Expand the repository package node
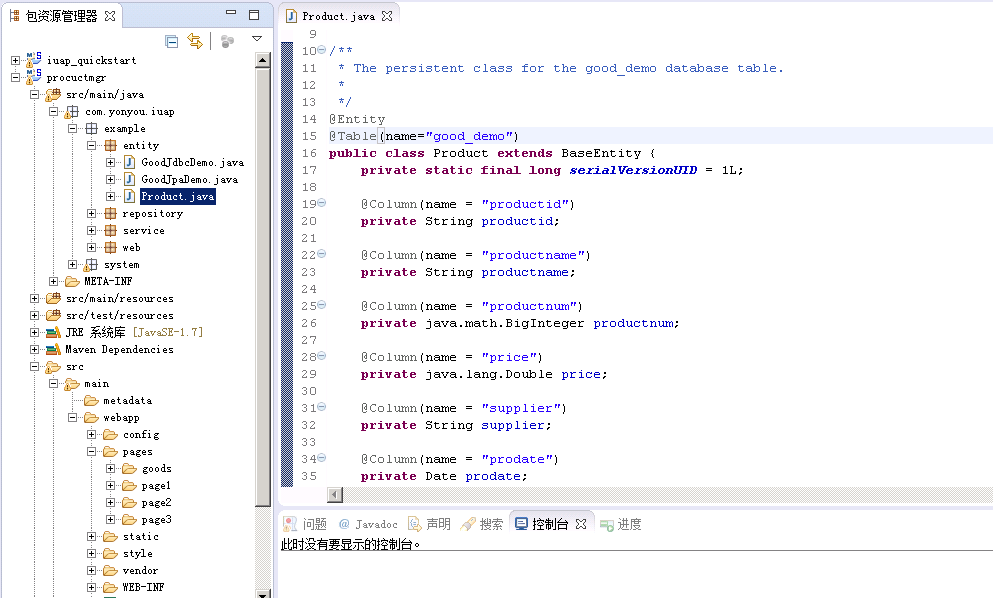 (92, 213)
